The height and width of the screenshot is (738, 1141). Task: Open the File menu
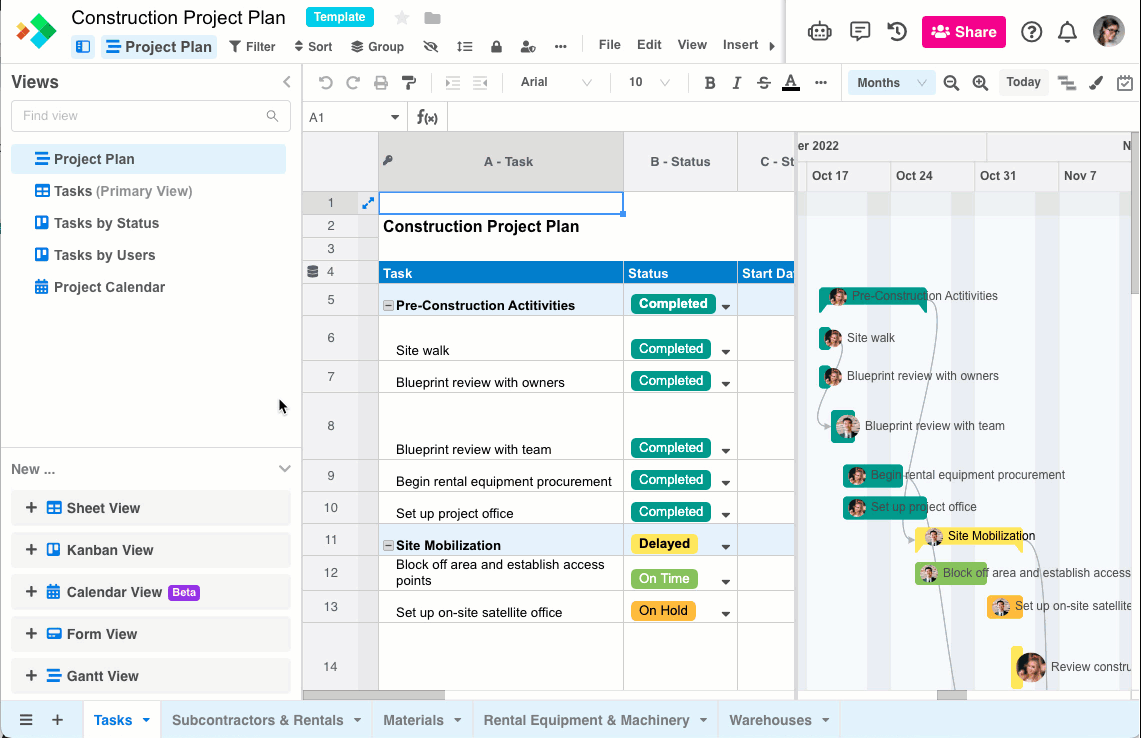610,44
